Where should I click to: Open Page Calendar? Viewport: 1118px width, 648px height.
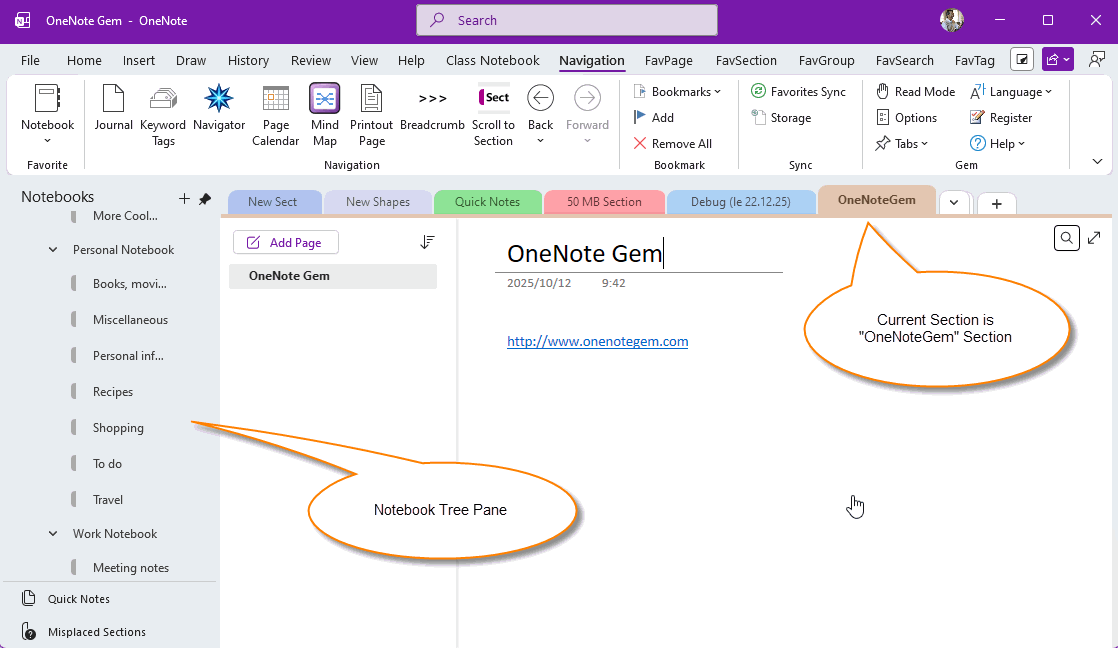(x=275, y=115)
